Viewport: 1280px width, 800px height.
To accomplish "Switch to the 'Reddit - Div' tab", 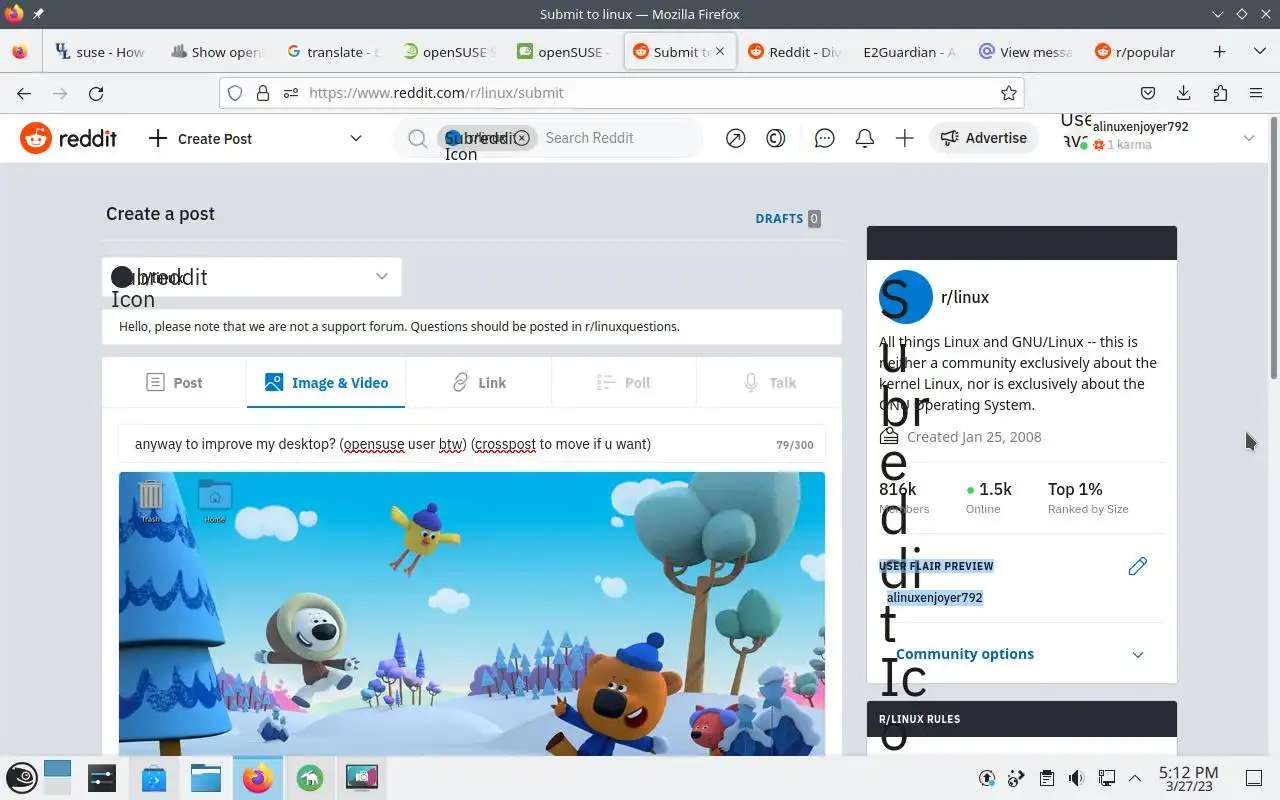I will (x=795, y=52).
